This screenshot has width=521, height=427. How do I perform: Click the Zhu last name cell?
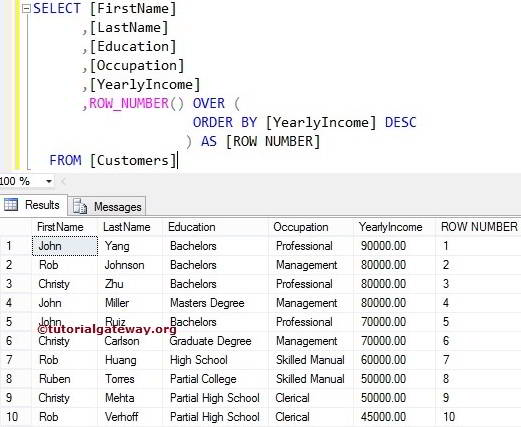click(130, 284)
